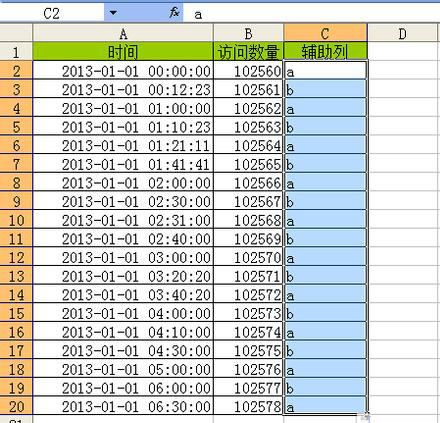Select row 2 header

(16, 70)
